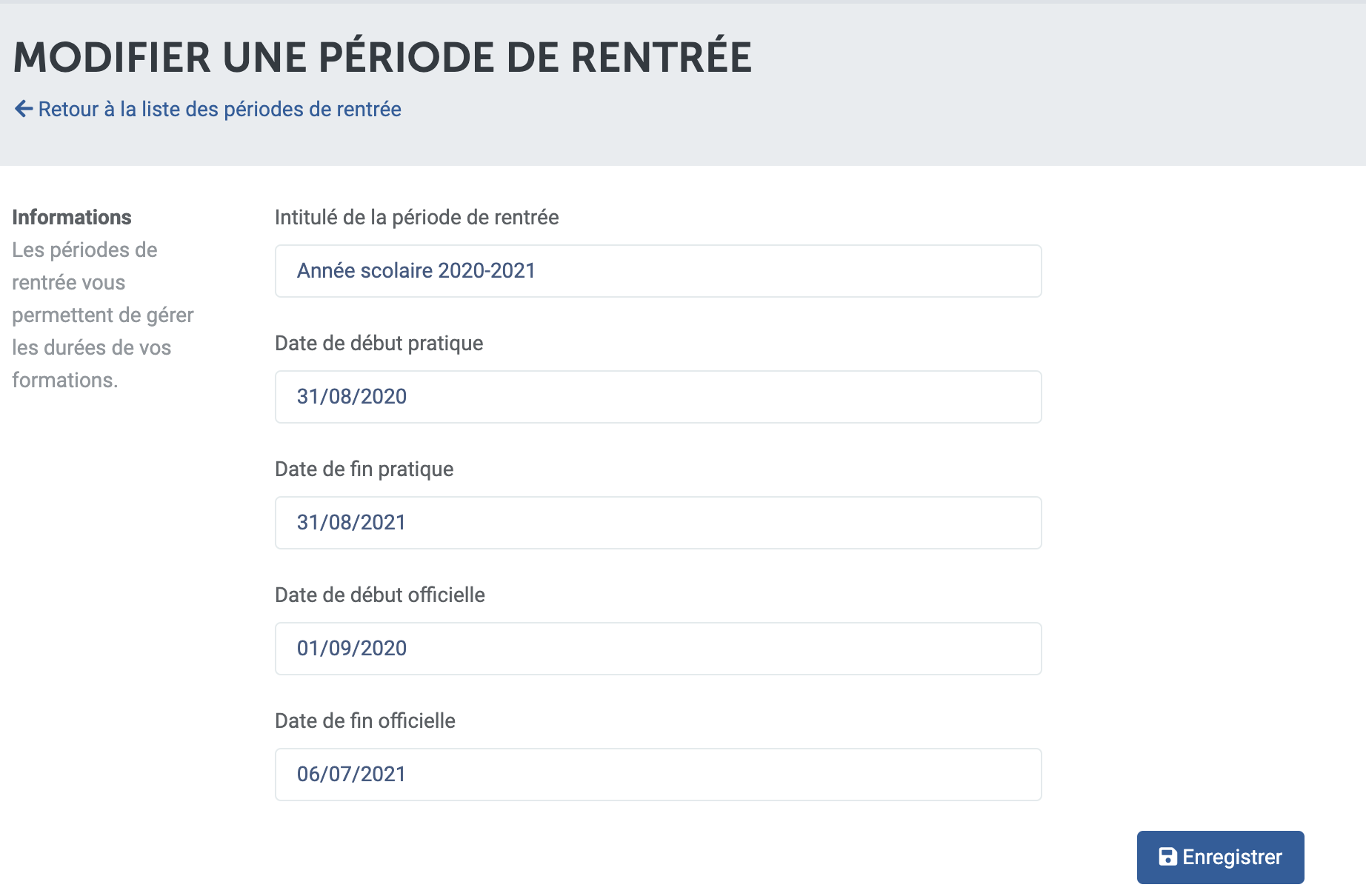Click the Intitulé de la période de rentrée label
Image resolution: width=1366 pixels, height=896 pixels.
(x=416, y=217)
